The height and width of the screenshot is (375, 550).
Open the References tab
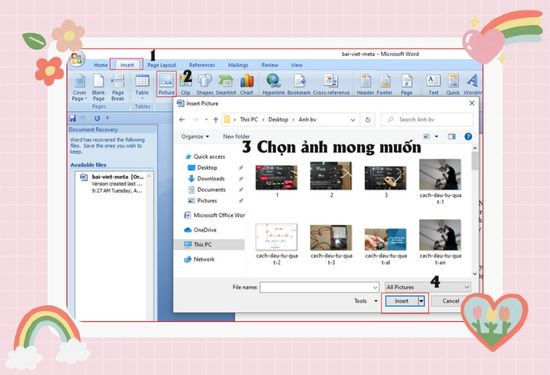coord(202,65)
